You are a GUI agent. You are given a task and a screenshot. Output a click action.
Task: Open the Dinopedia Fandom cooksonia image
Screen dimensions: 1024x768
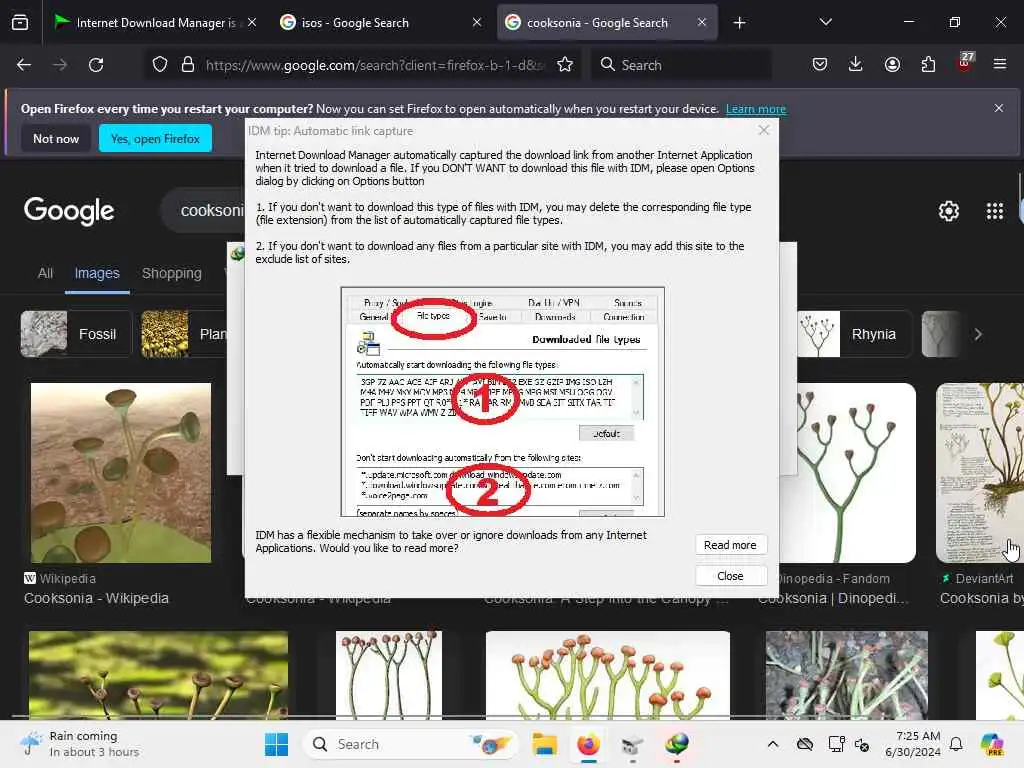click(x=848, y=473)
